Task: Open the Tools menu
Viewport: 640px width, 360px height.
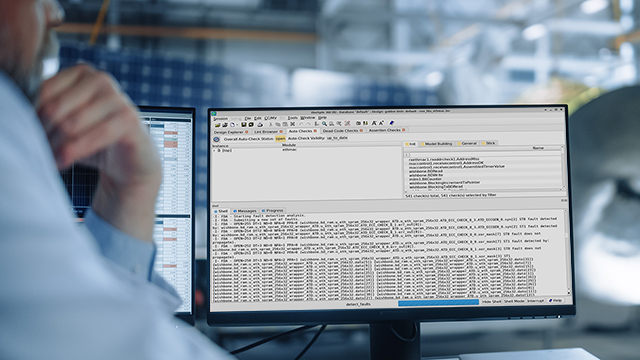Action: pos(293,118)
